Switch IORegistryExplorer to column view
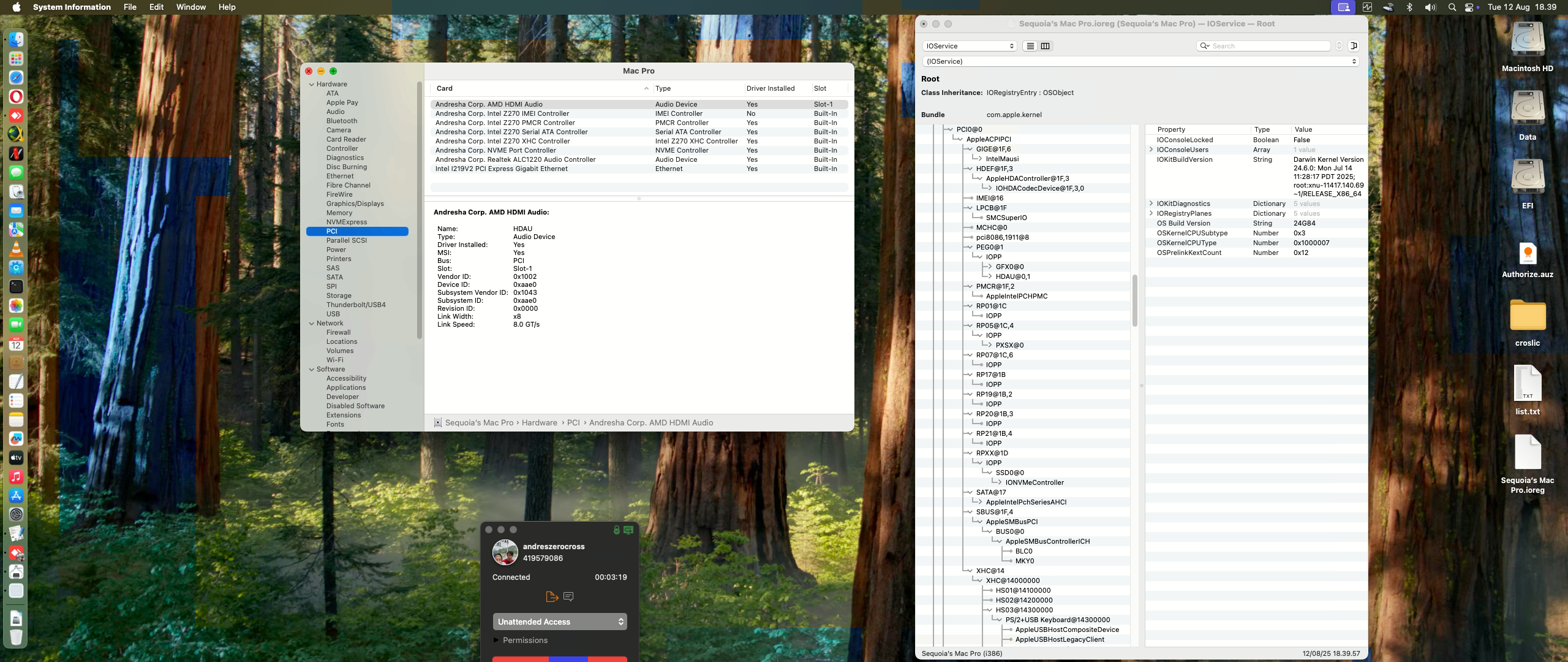 click(1045, 46)
